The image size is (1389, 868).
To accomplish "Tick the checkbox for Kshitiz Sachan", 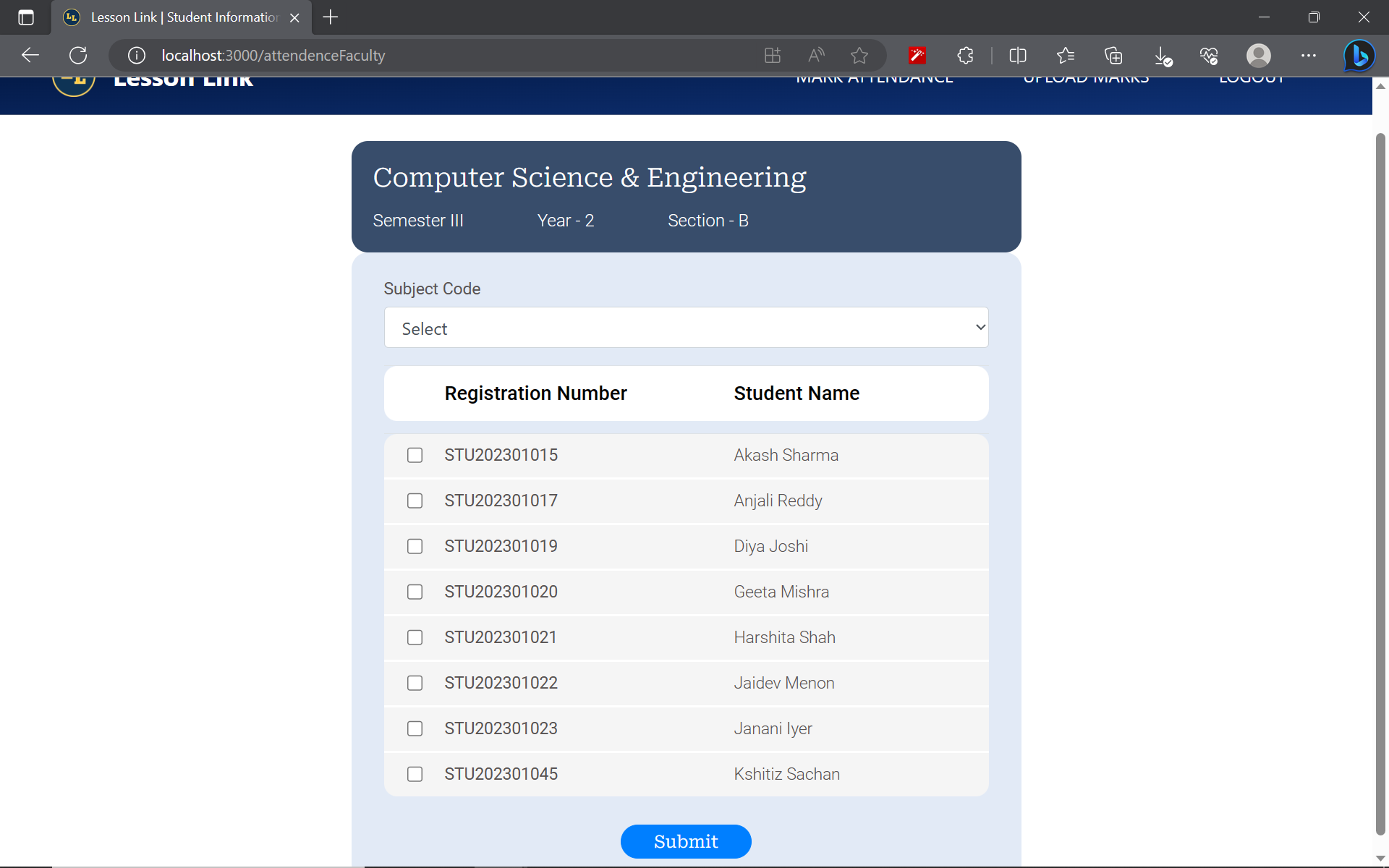I will click(x=415, y=774).
